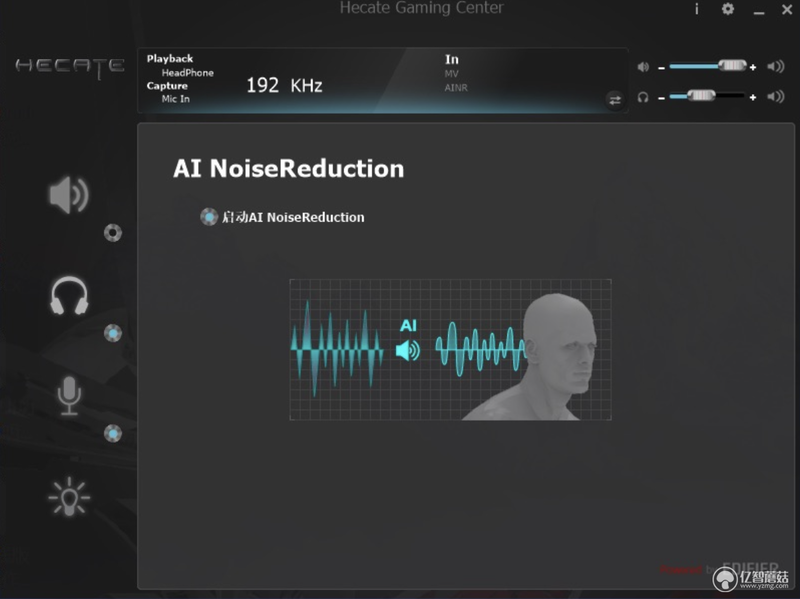
Task: Click the AI NoiseReduction heading
Action: pos(288,168)
